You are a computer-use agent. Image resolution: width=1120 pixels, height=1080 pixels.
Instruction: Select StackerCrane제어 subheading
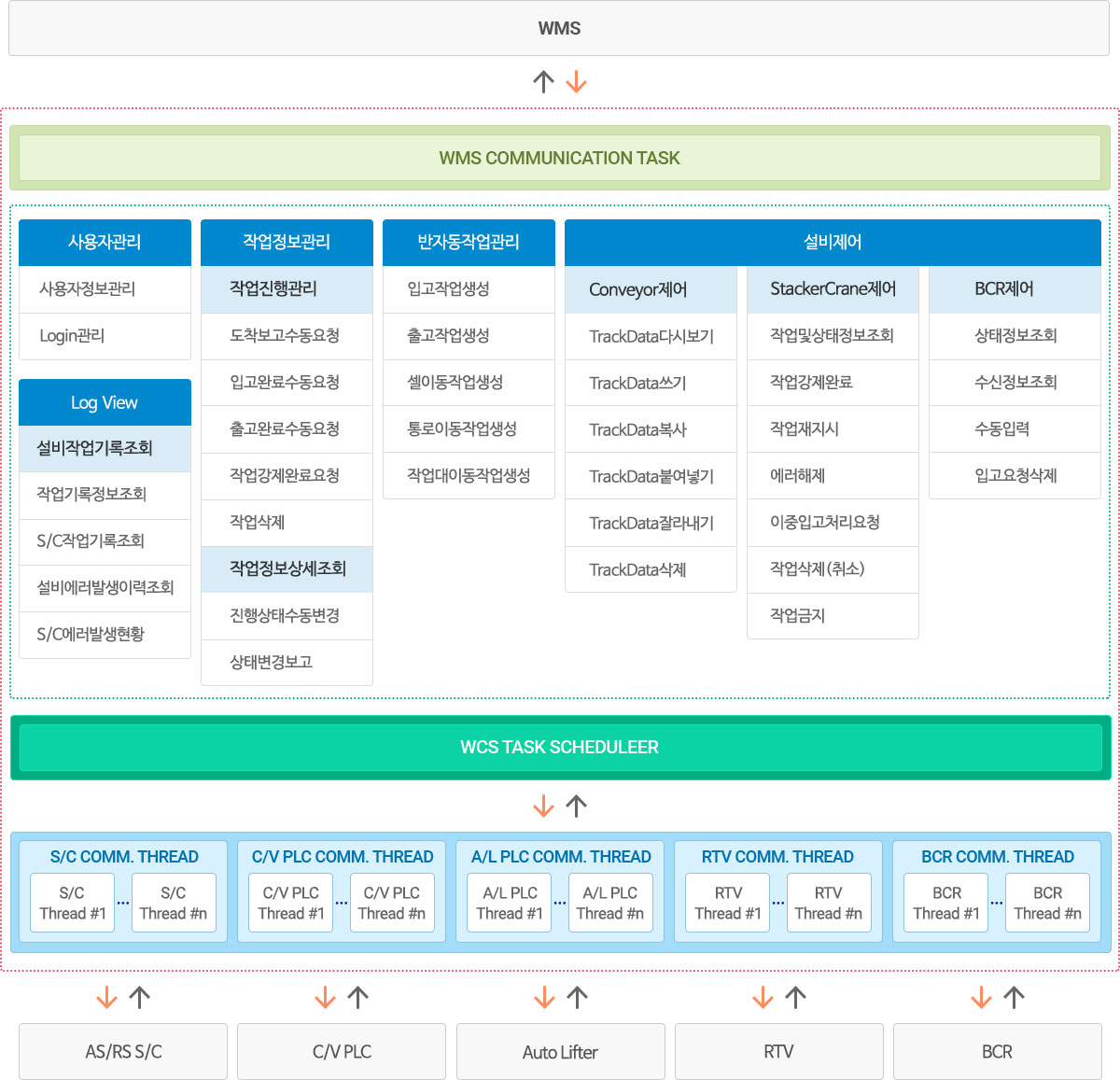(x=833, y=290)
